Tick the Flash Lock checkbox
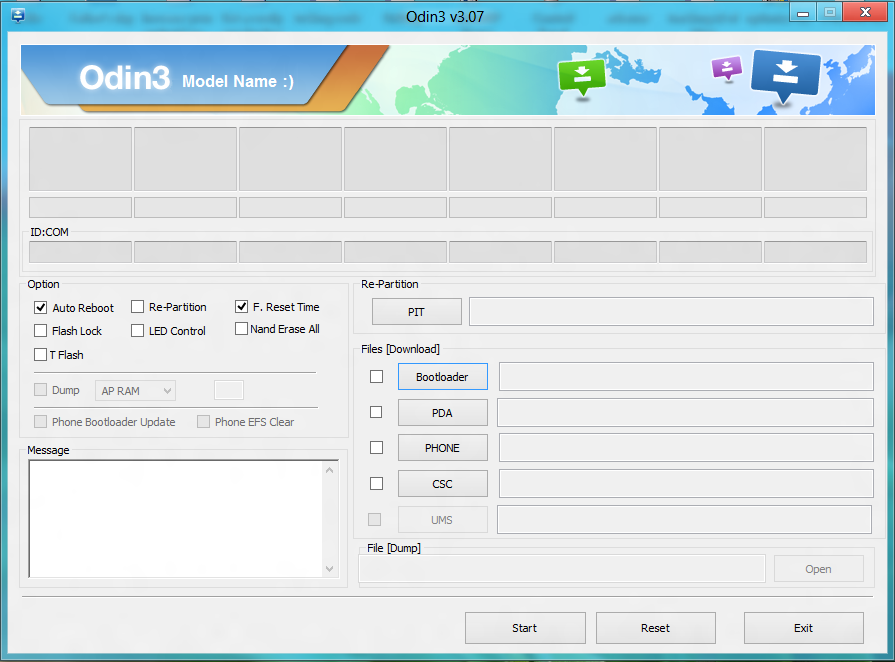This screenshot has width=895, height=662. pos(41,331)
